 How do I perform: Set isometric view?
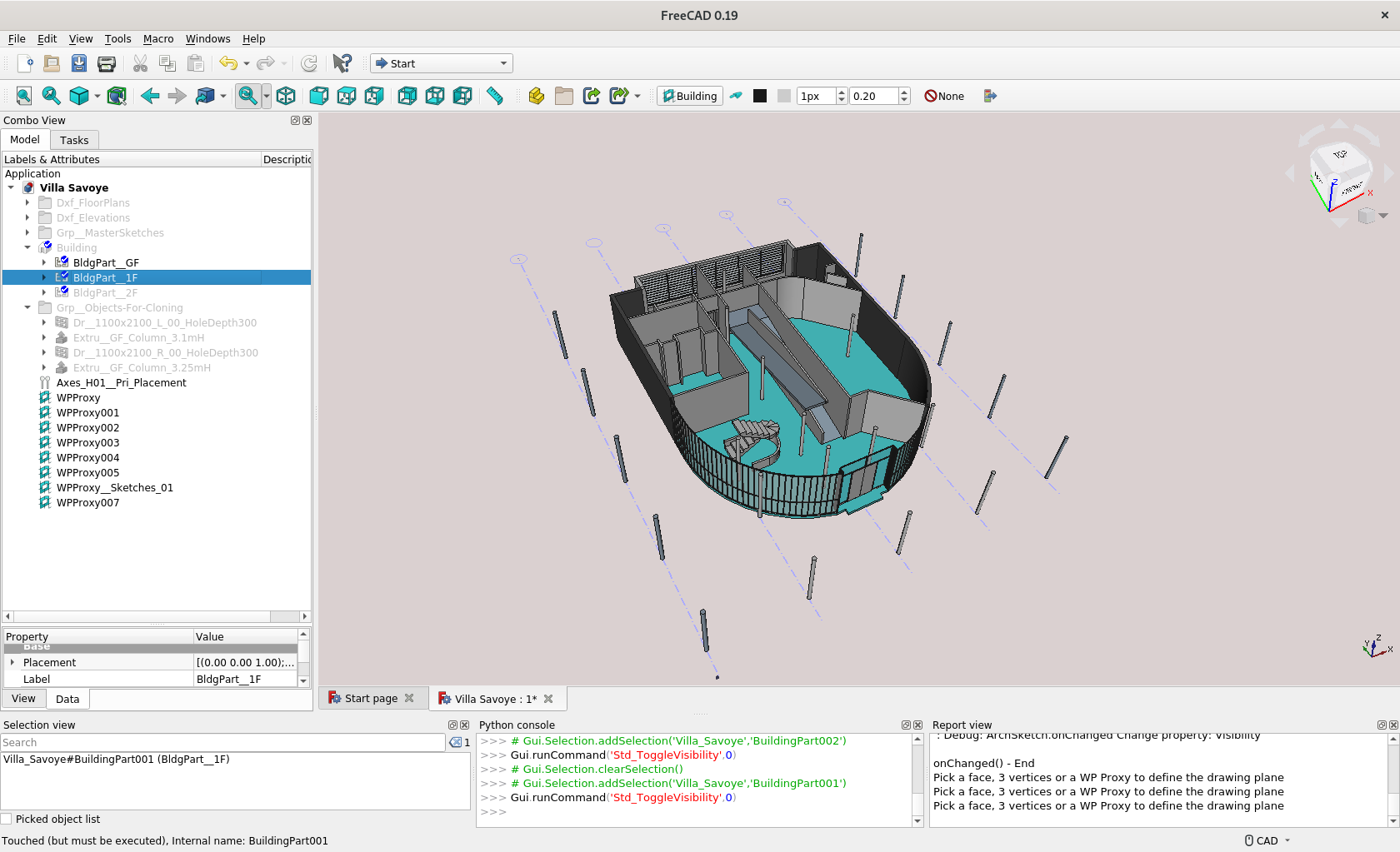pyautogui.click(x=286, y=96)
